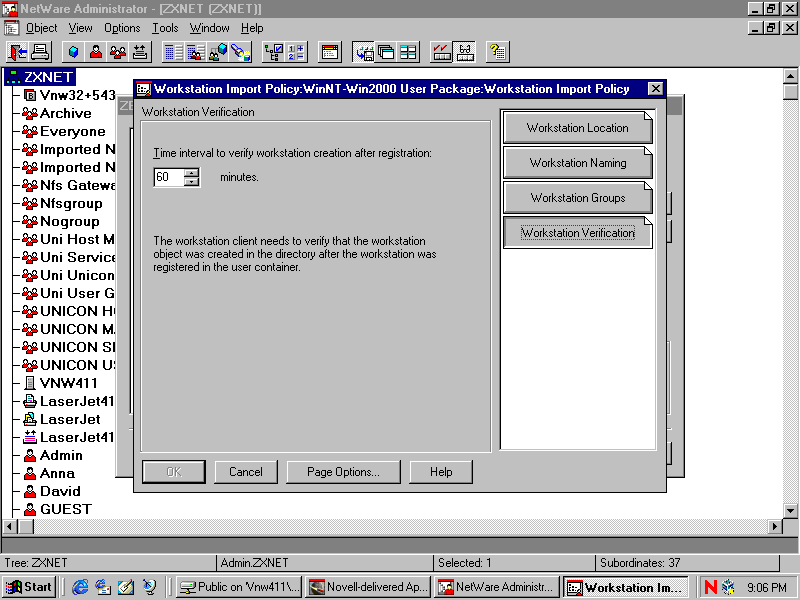Click the users-and-cube trustees toolbar icon

218,52
